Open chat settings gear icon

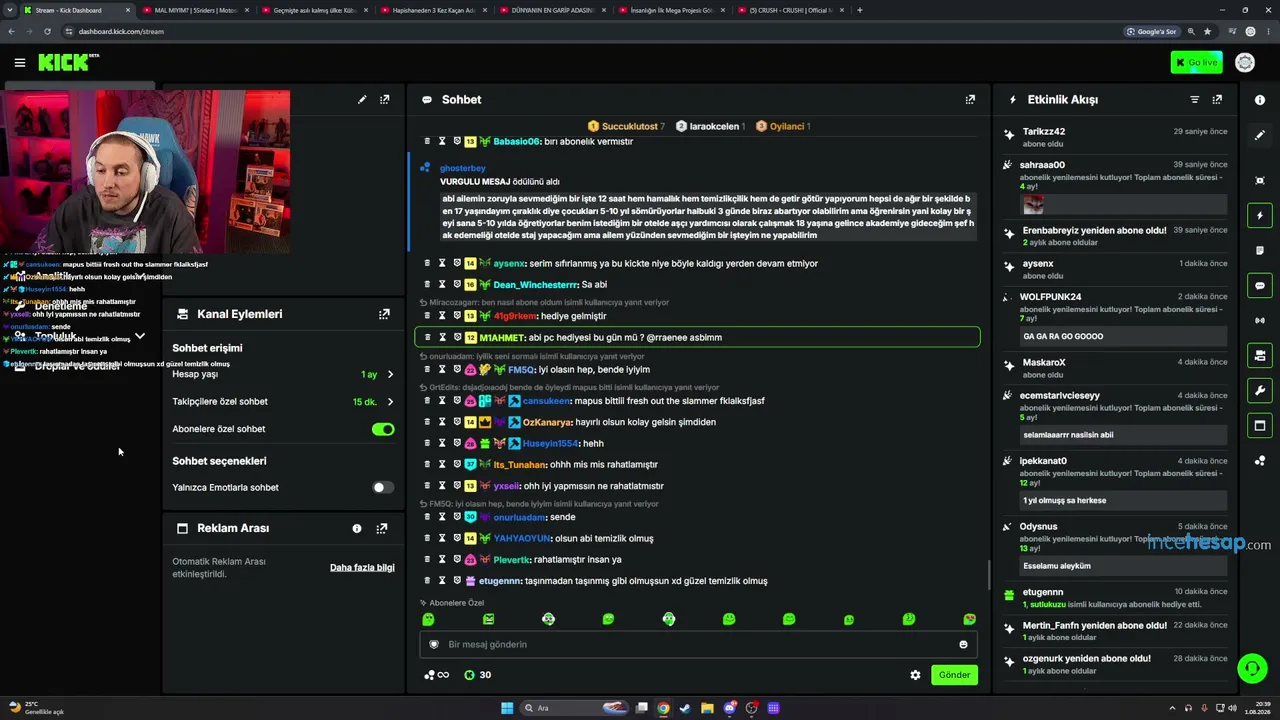click(915, 675)
